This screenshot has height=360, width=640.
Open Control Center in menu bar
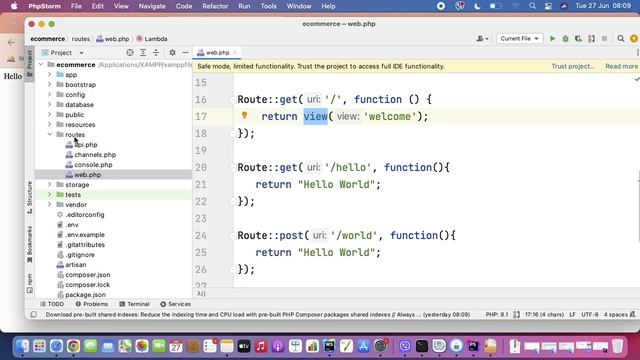[x=548, y=6]
